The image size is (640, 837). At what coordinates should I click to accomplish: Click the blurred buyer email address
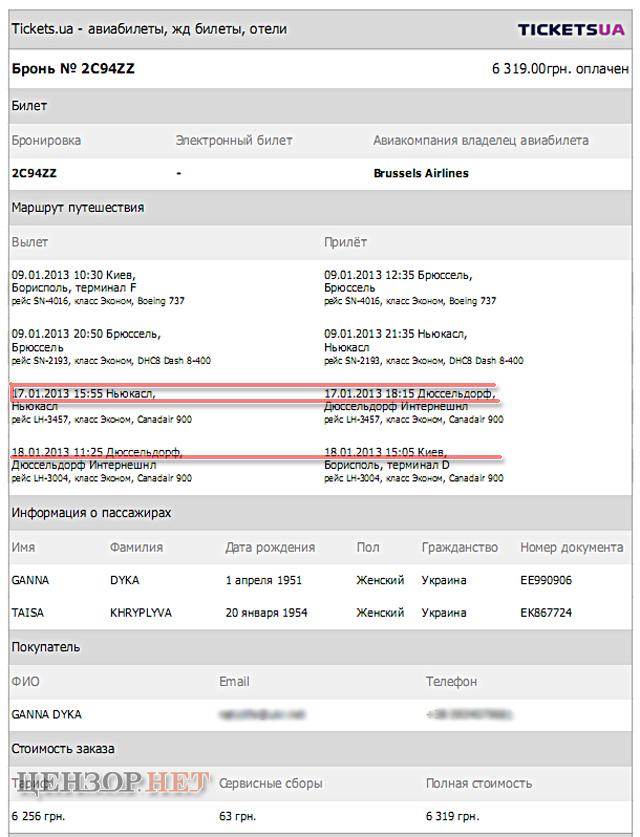click(x=263, y=715)
